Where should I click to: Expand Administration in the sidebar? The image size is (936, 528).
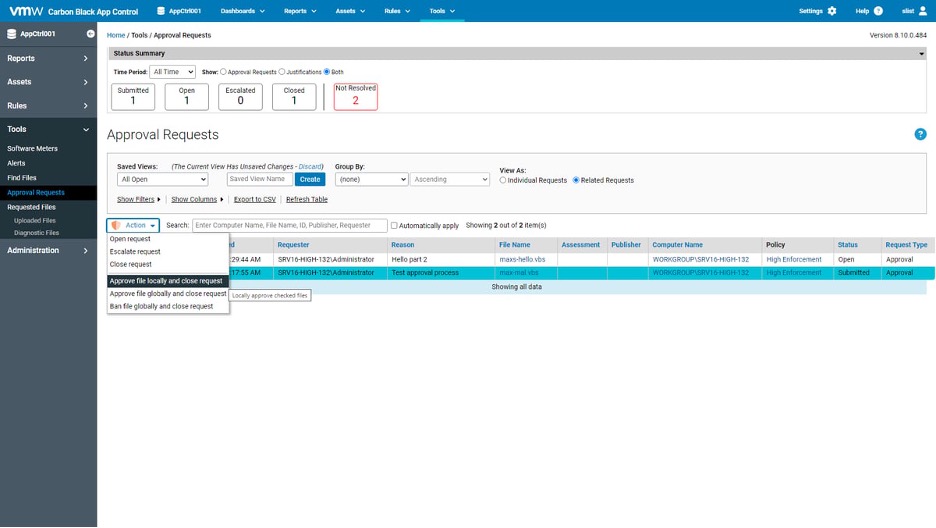pos(48,250)
